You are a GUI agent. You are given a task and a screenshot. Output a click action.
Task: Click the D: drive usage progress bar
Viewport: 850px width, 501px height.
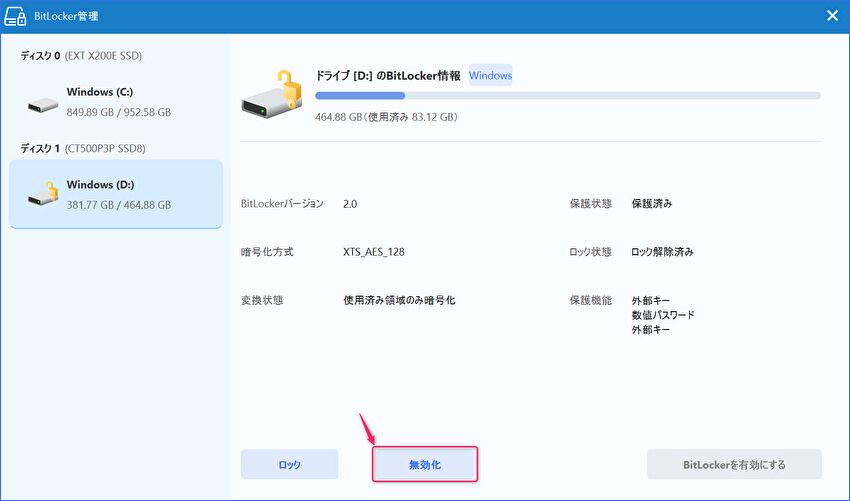click(x=568, y=96)
